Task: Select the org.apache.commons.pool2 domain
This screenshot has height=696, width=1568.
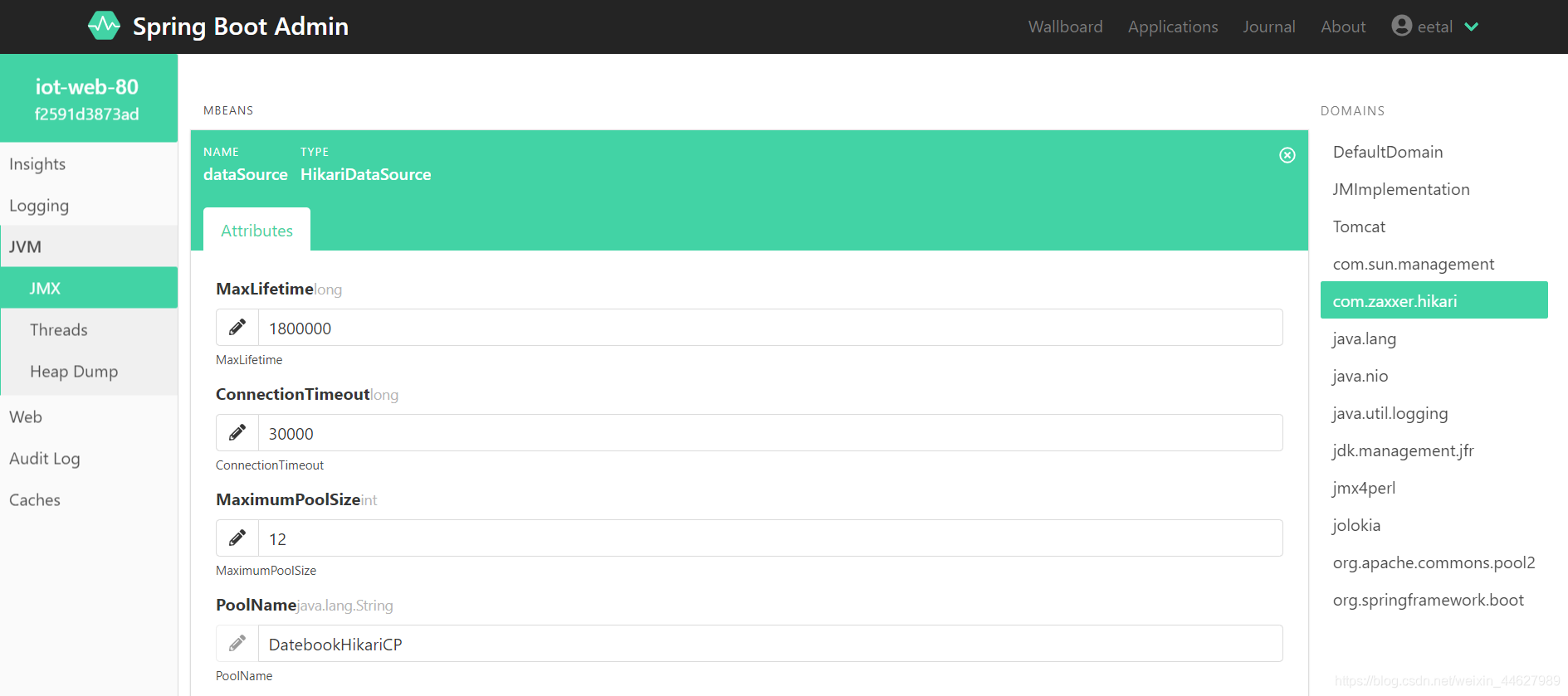Action: 1434,562
